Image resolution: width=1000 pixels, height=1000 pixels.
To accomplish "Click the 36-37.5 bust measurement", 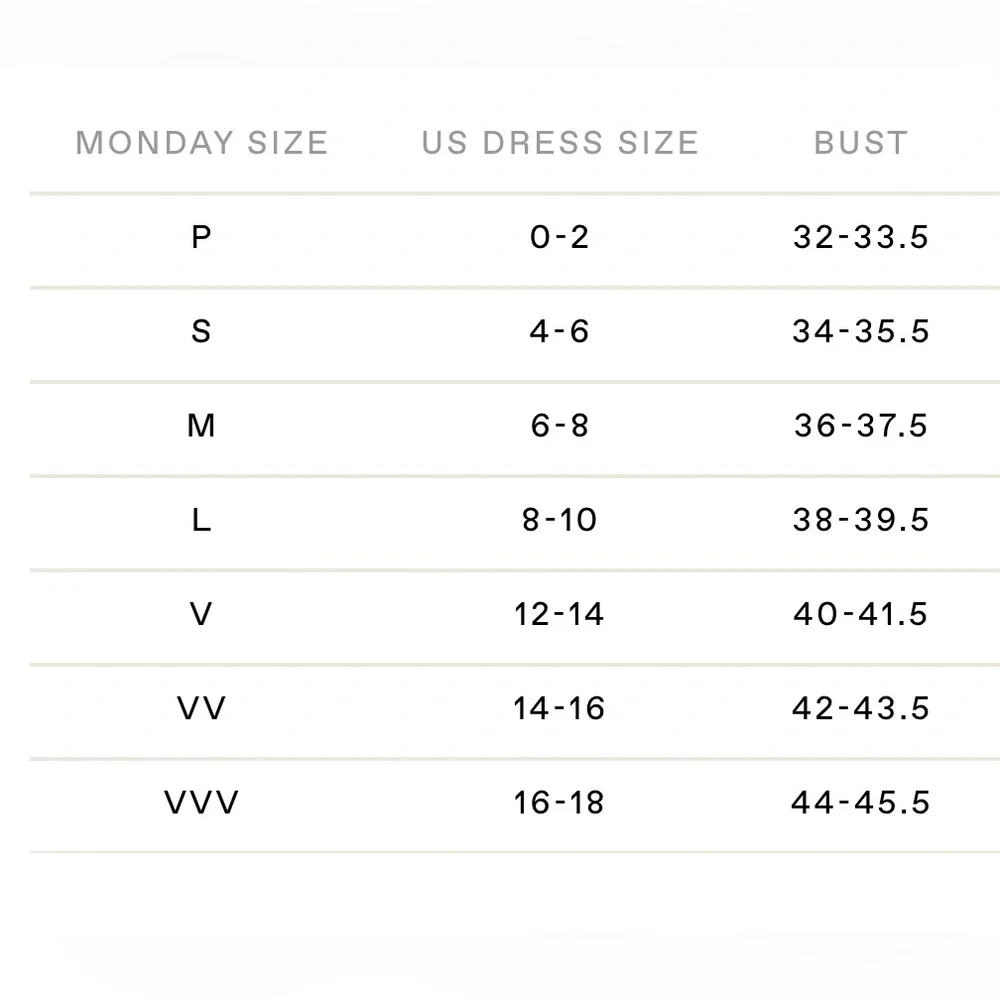I will pyautogui.click(x=861, y=425).
